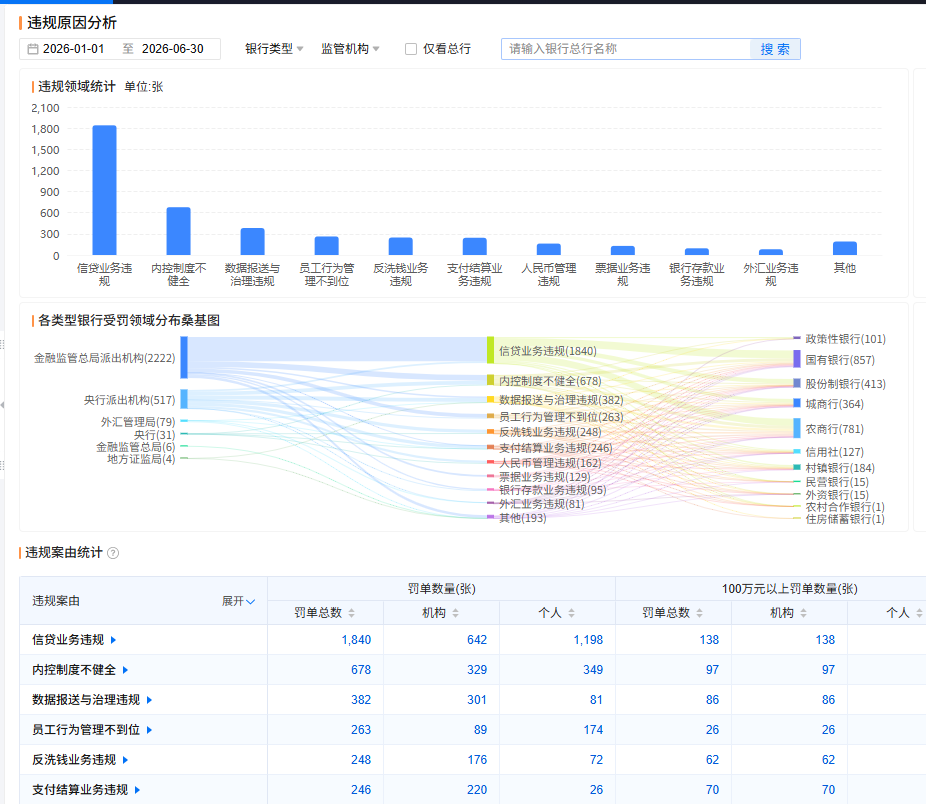Open the 监管机构 dropdown

point(350,49)
